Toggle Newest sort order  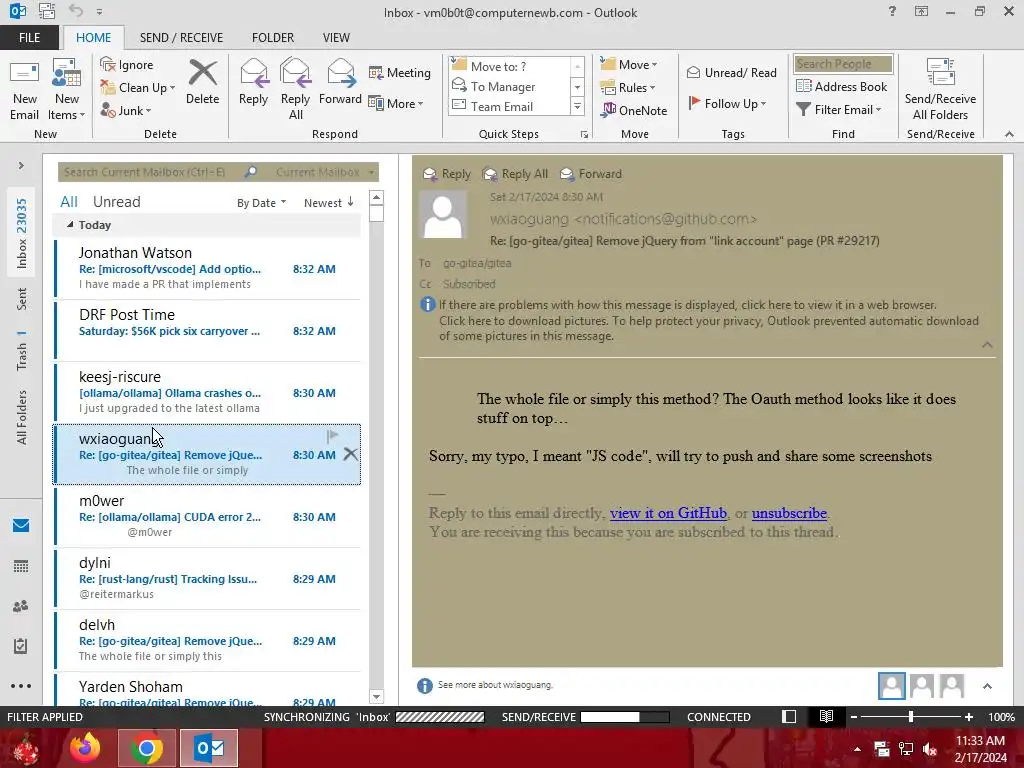tap(329, 203)
